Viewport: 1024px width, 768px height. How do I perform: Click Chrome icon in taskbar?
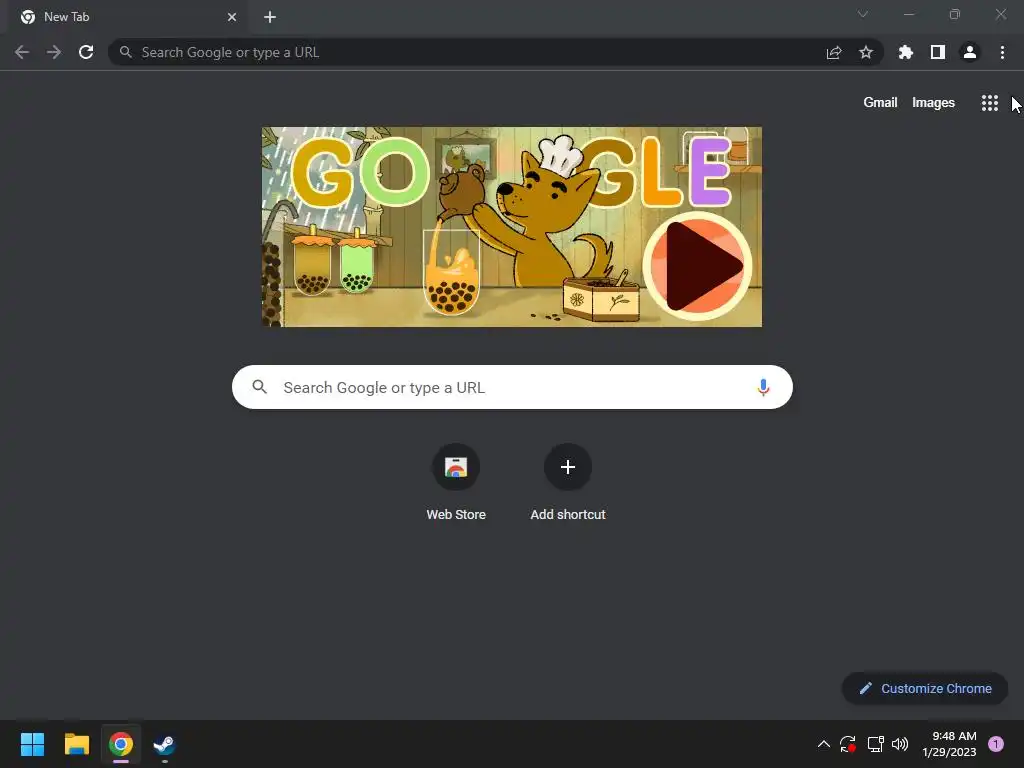121,744
